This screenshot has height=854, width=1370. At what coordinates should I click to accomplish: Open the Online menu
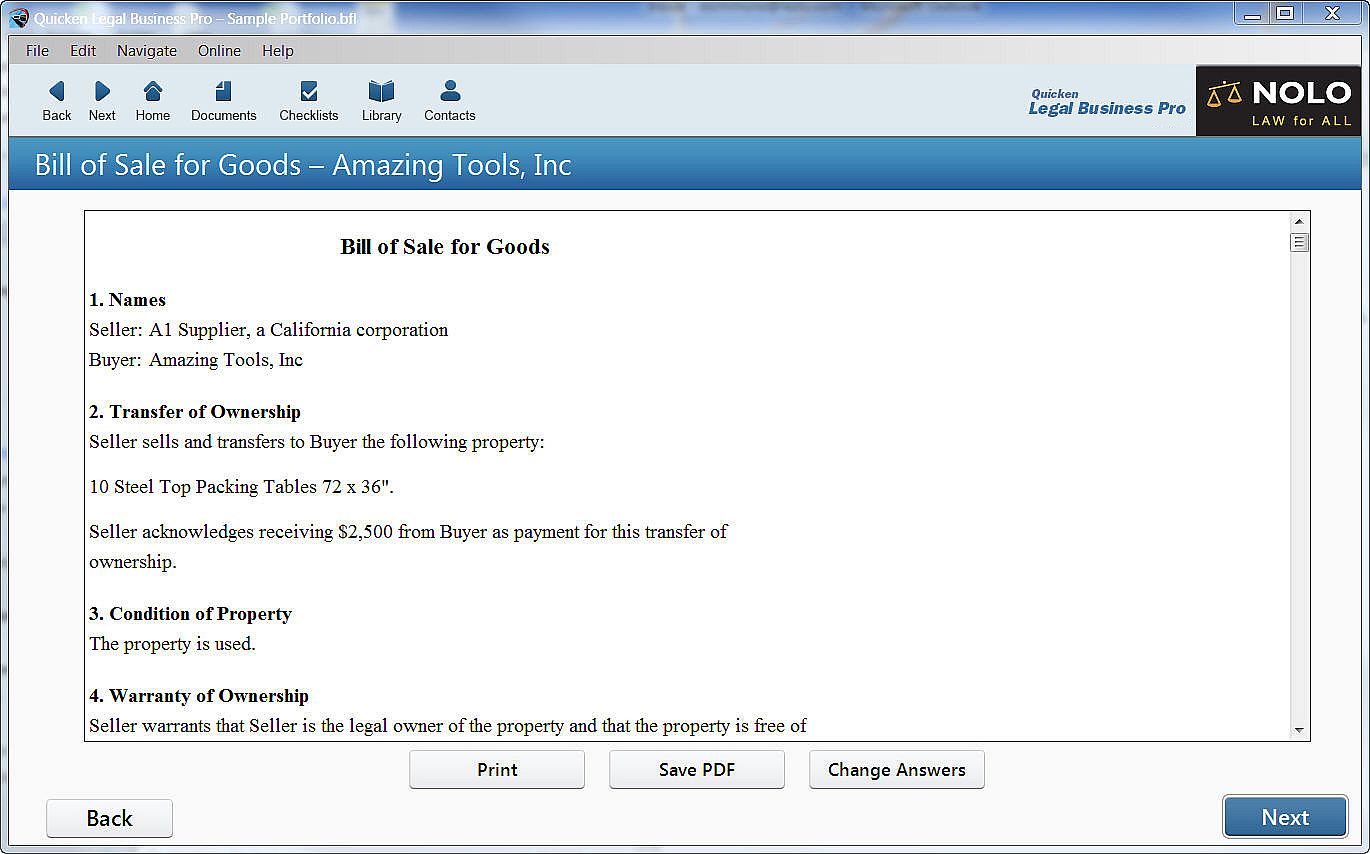(219, 51)
